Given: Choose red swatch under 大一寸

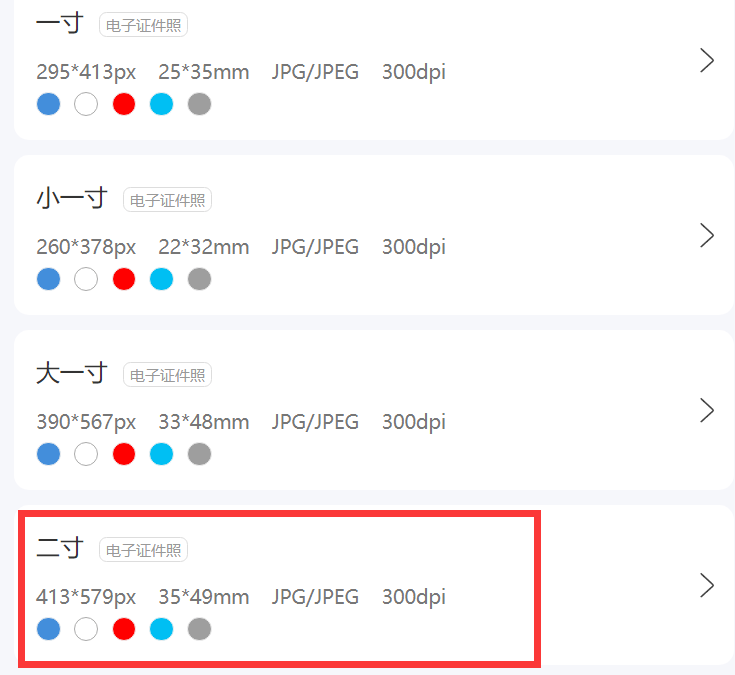Looking at the screenshot, I should pyautogui.click(x=124, y=454).
